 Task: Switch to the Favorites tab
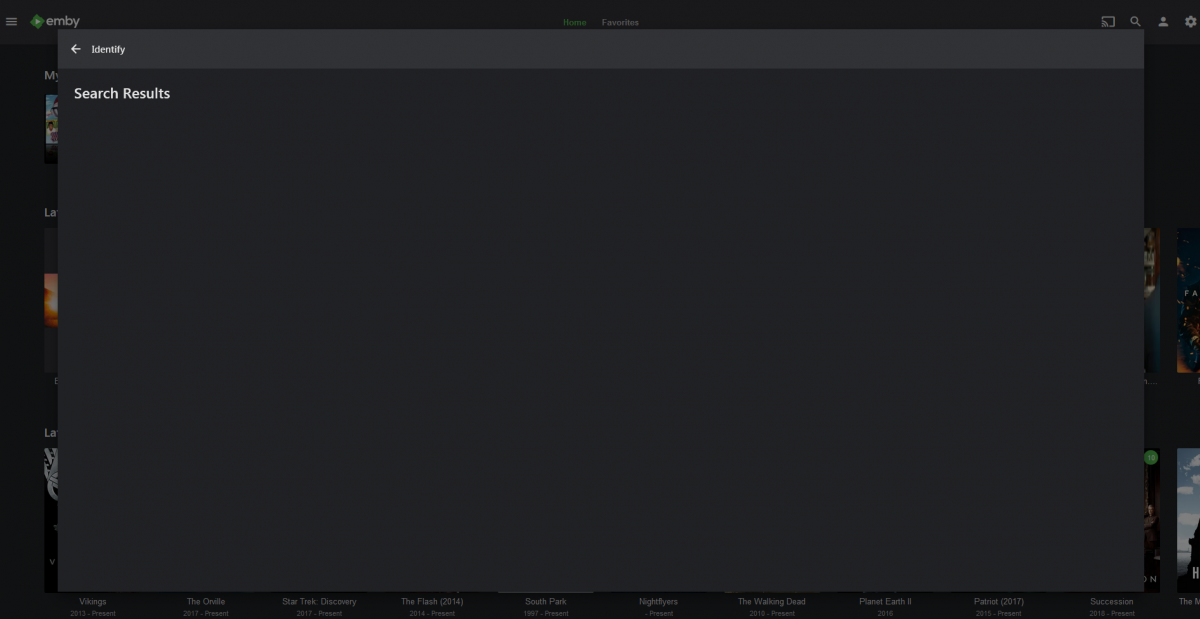click(x=620, y=22)
